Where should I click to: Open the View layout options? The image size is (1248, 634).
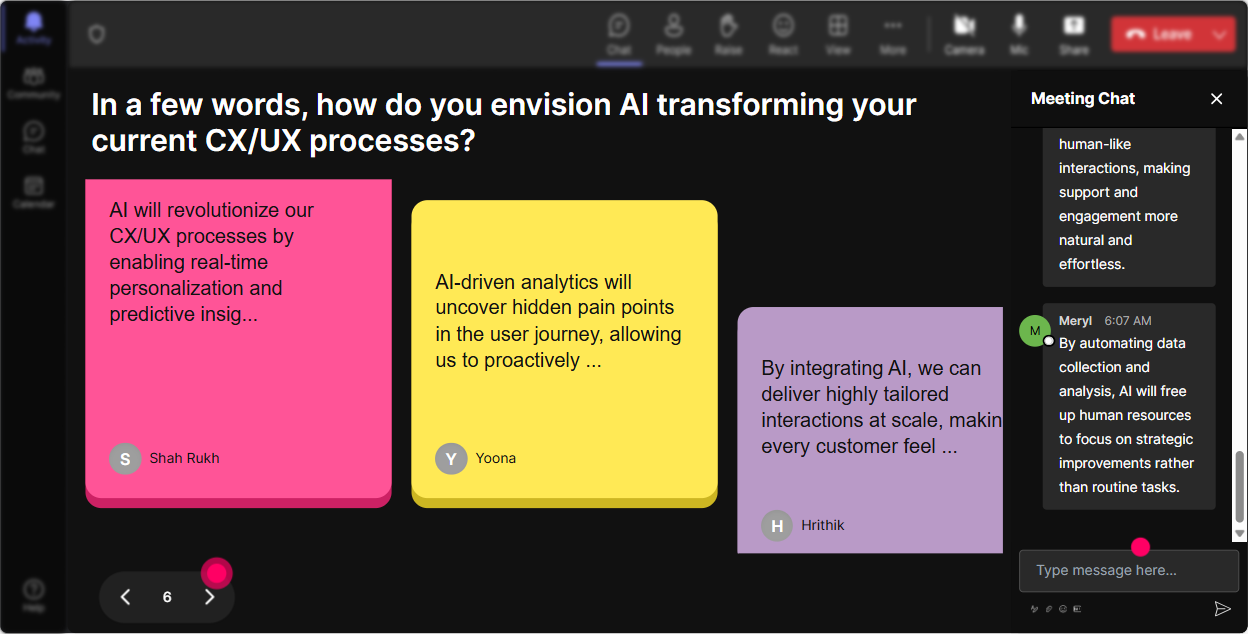(838, 34)
